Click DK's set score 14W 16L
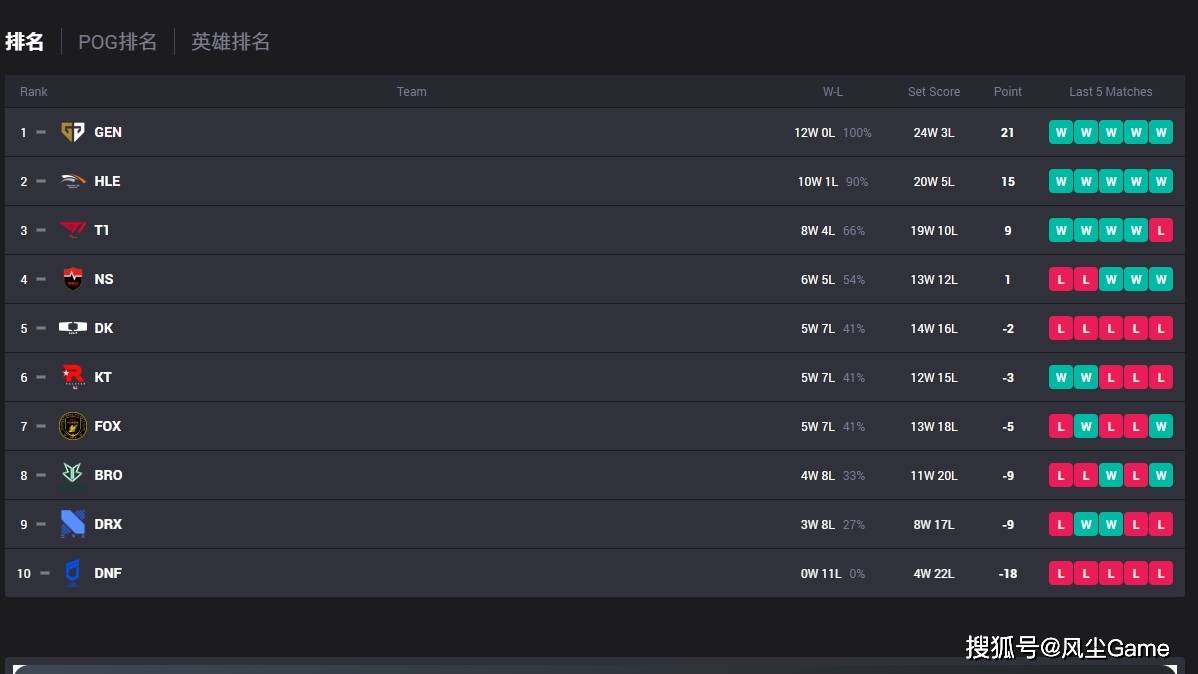Image resolution: width=1198 pixels, height=674 pixels. tap(934, 328)
